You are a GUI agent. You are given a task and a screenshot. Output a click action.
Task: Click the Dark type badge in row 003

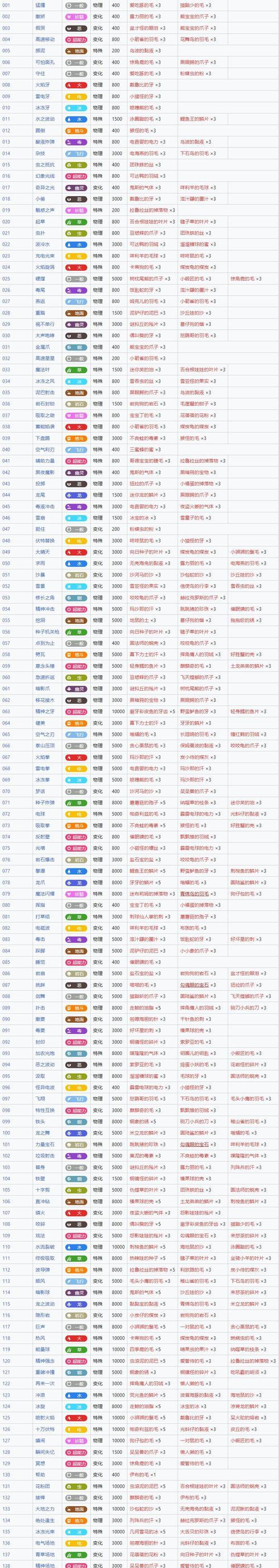click(x=75, y=28)
